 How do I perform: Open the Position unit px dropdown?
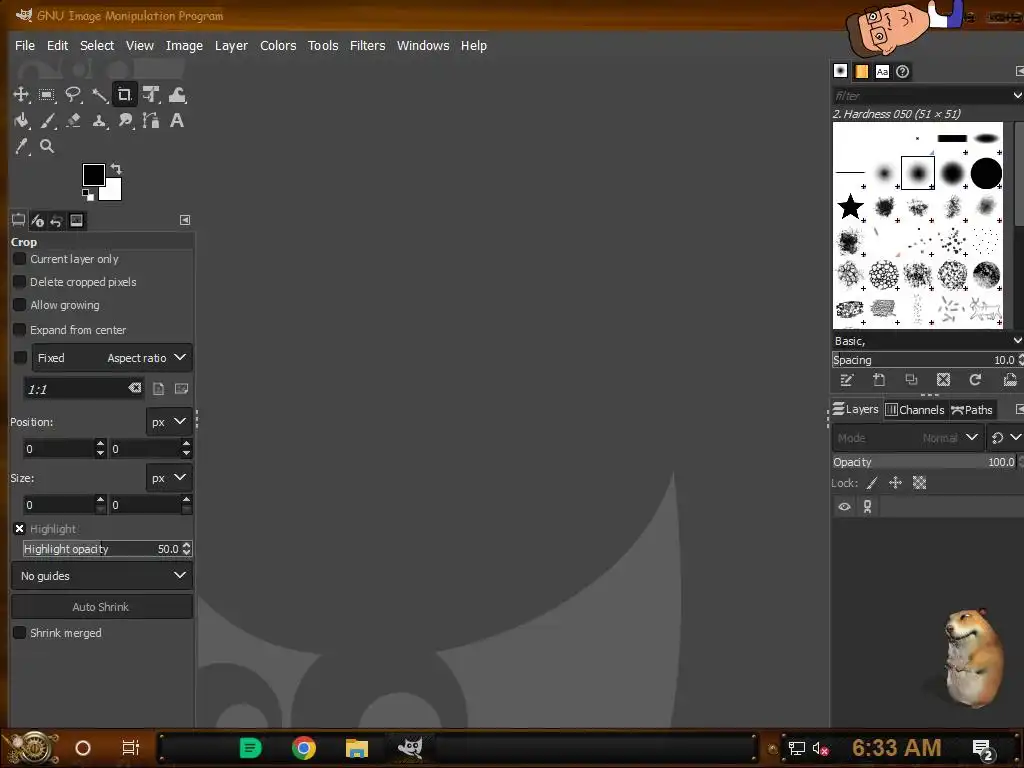click(168, 422)
